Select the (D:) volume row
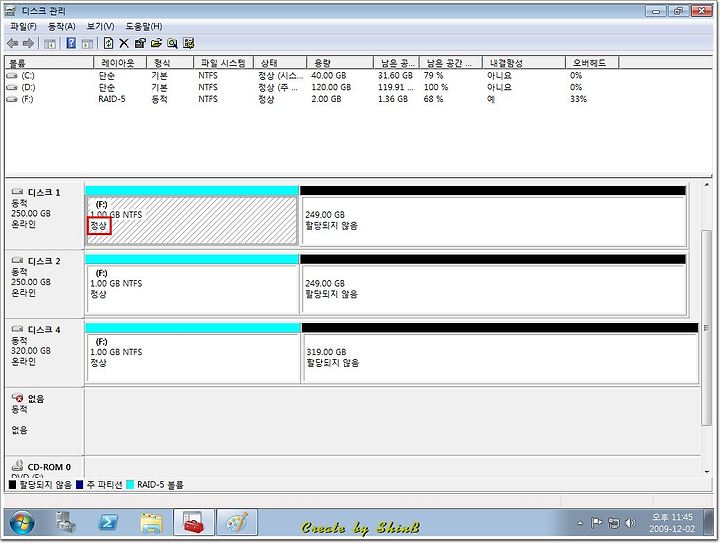Viewport: 720px width, 543px height. [x=312, y=87]
